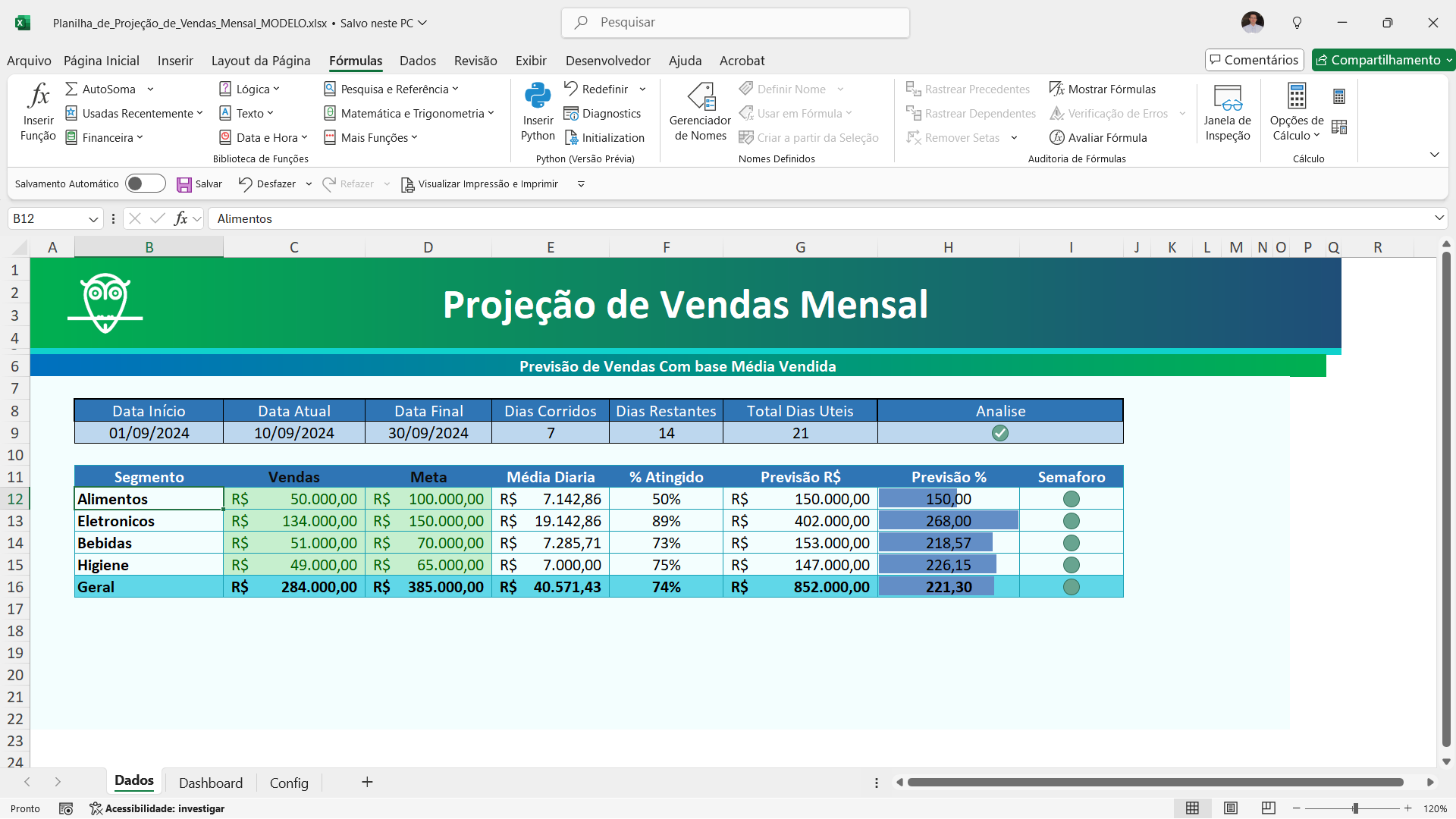Image resolution: width=1456 pixels, height=819 pixels.
Task: Click zoom in plus button
Action: pos(1408,808)
